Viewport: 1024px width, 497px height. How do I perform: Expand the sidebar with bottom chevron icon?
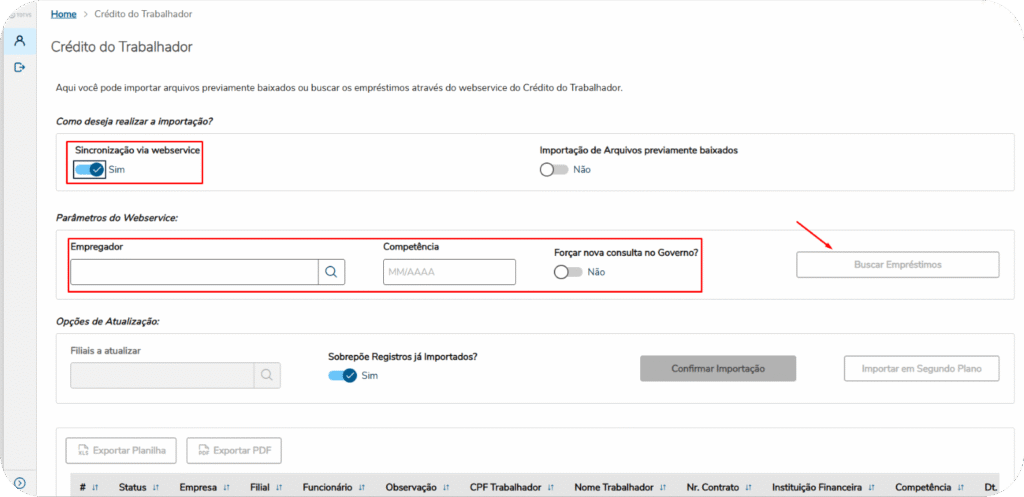click(x=20, y=483)
